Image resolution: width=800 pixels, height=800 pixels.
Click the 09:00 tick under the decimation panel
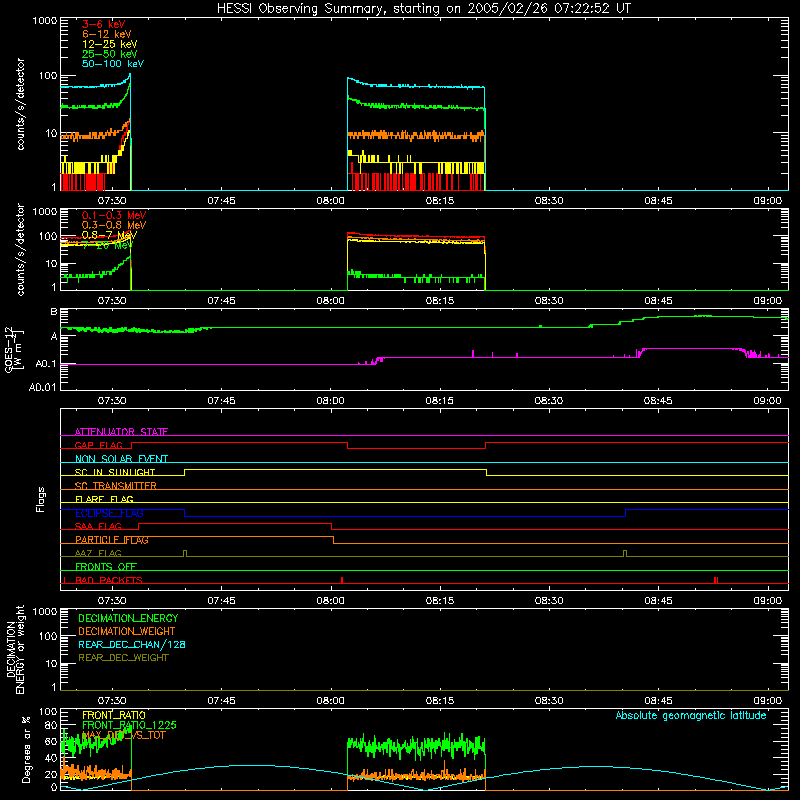(x=767, y=701)
